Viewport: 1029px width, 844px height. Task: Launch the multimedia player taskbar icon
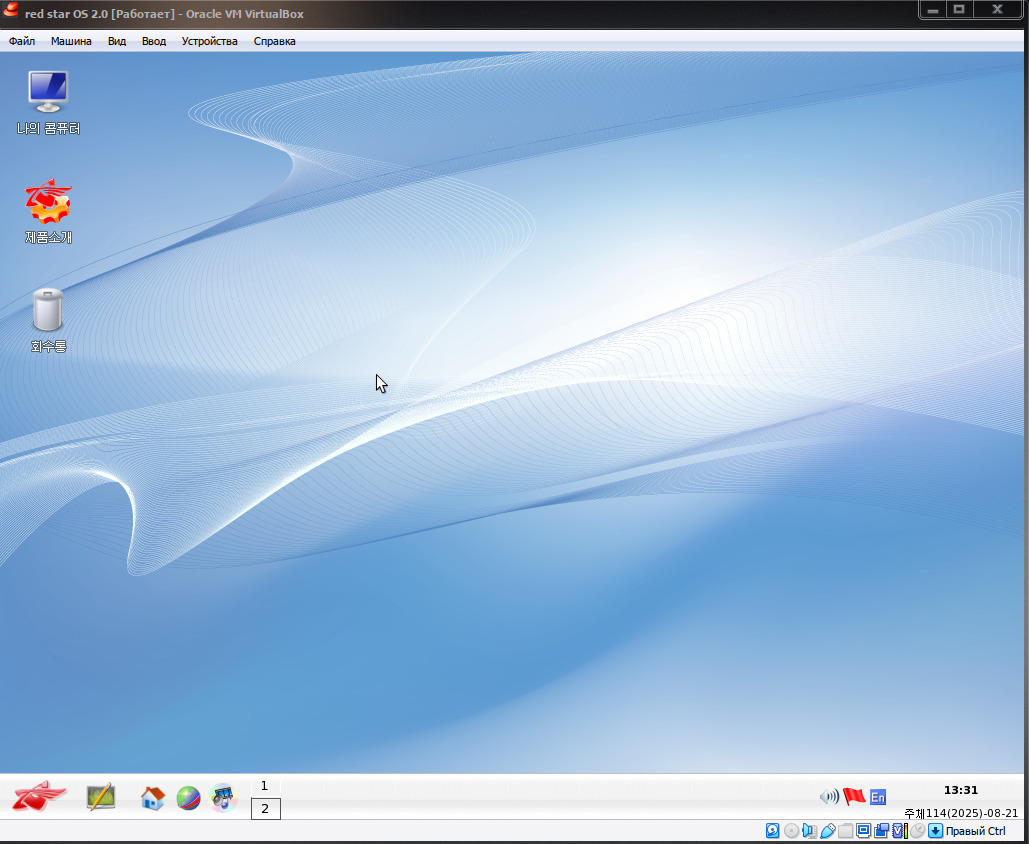222,798
